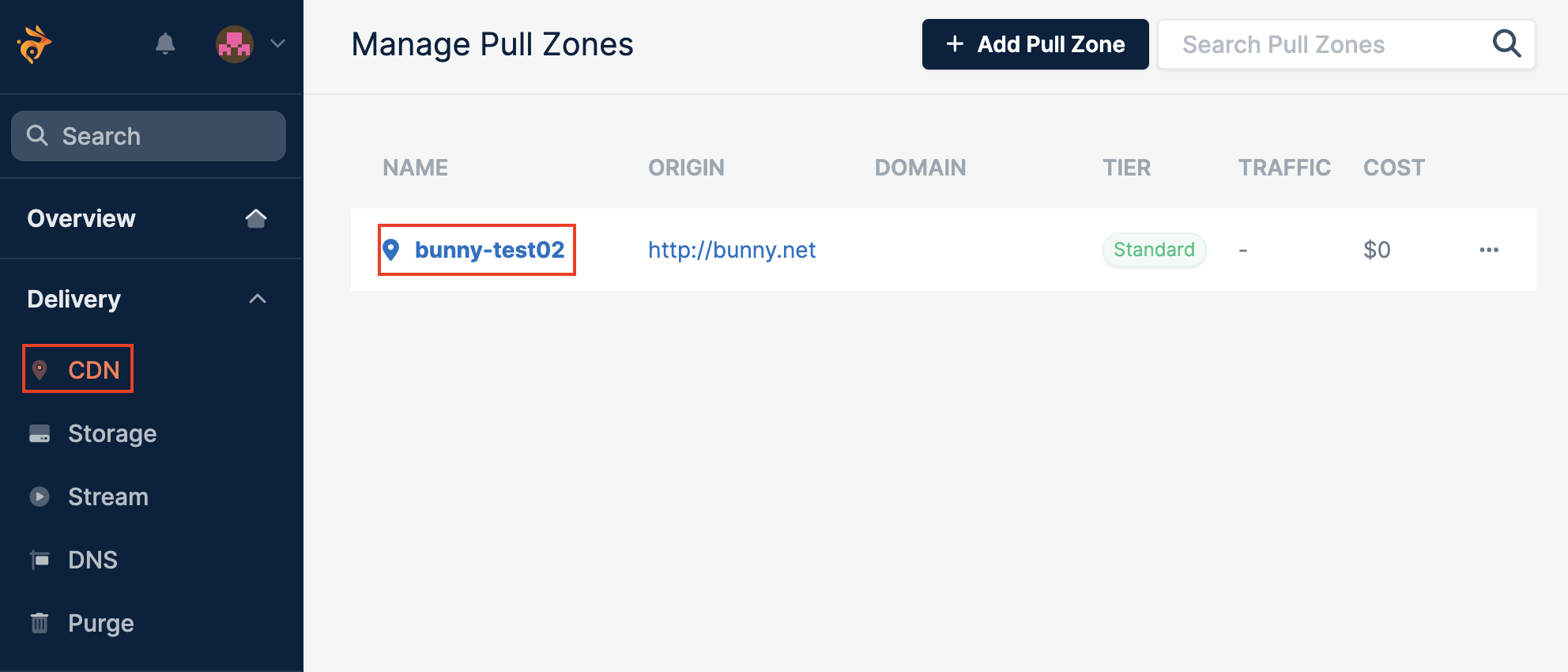Open the bunny-test02 pull zone
Image resolution: width=1568 pixels, height=672 pixels.
489,250
